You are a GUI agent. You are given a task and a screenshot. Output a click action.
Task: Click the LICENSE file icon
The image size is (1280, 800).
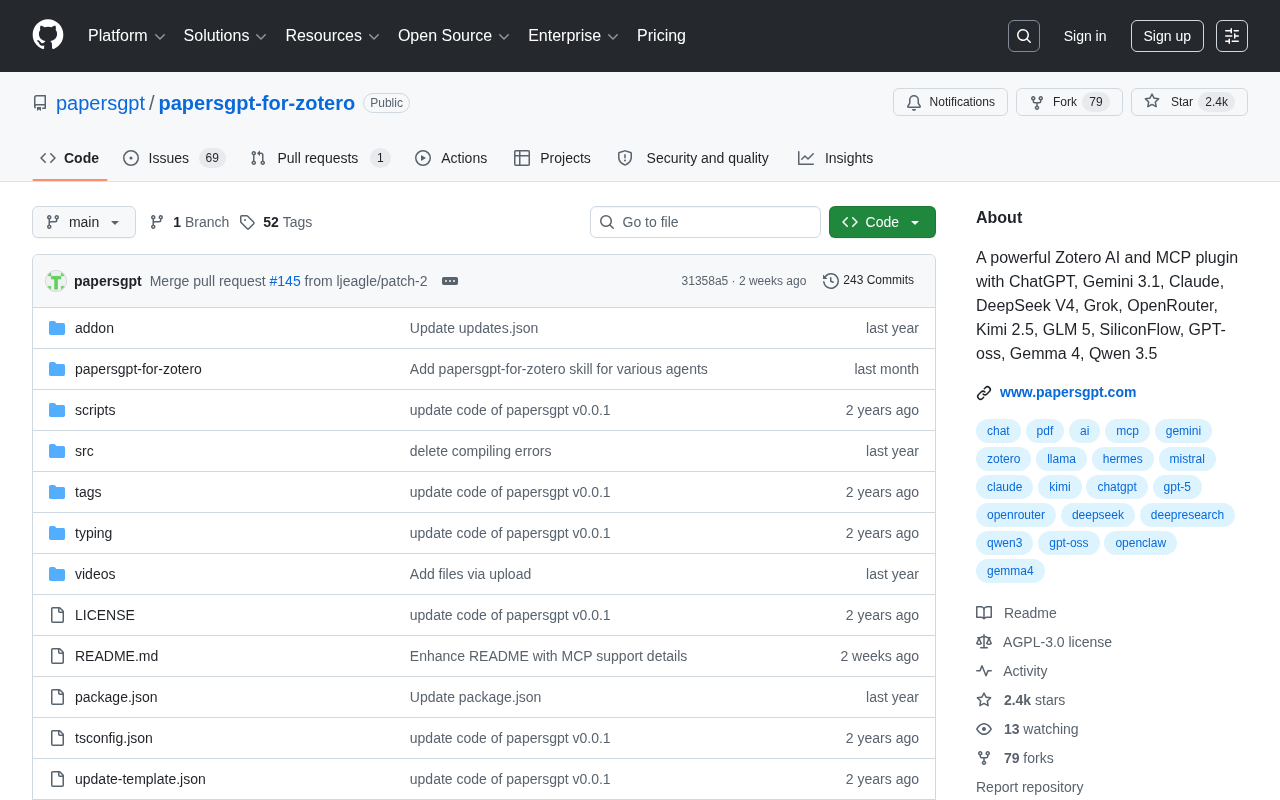[x=57, y=615]
